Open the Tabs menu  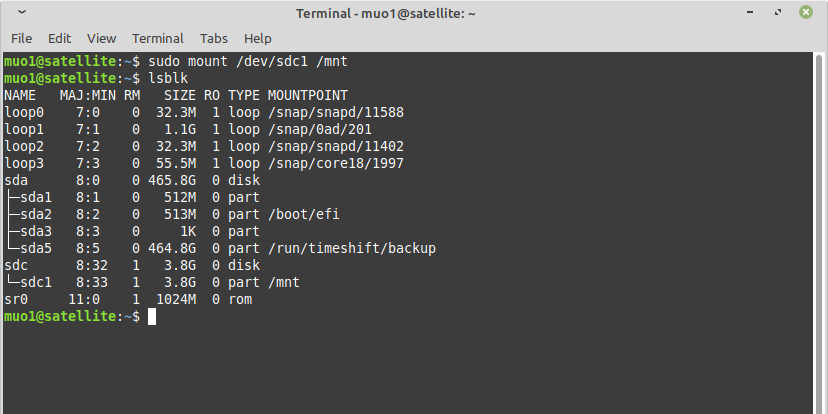[213, 38]
